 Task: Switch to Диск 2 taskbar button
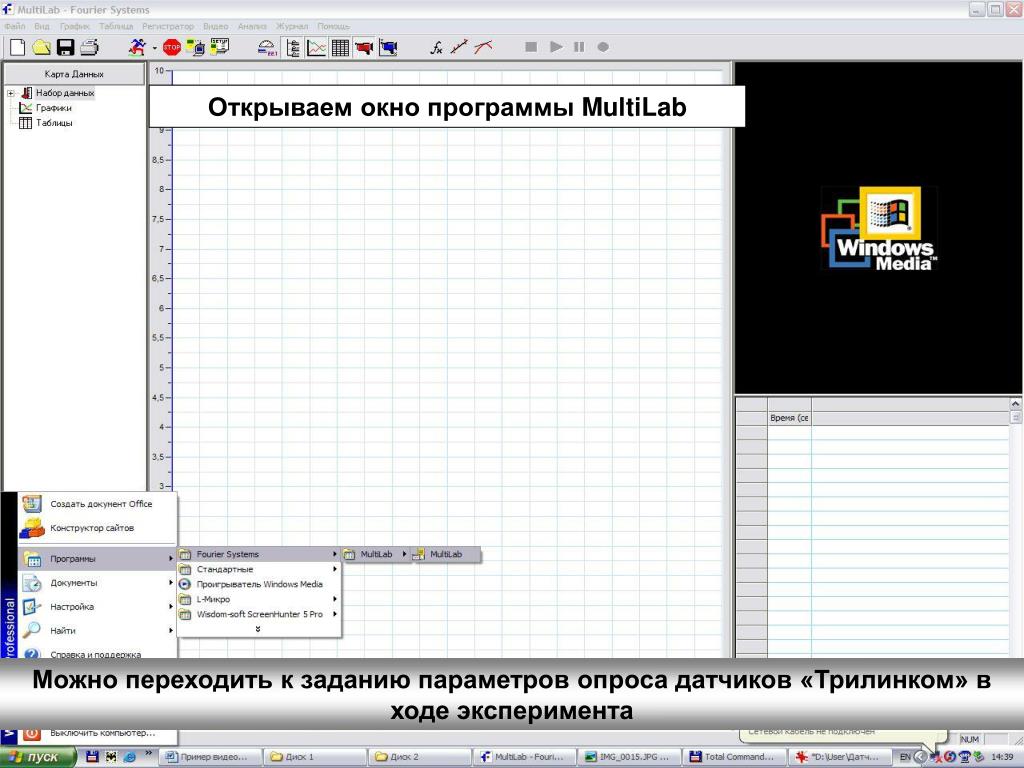click(x=419, y=758)
